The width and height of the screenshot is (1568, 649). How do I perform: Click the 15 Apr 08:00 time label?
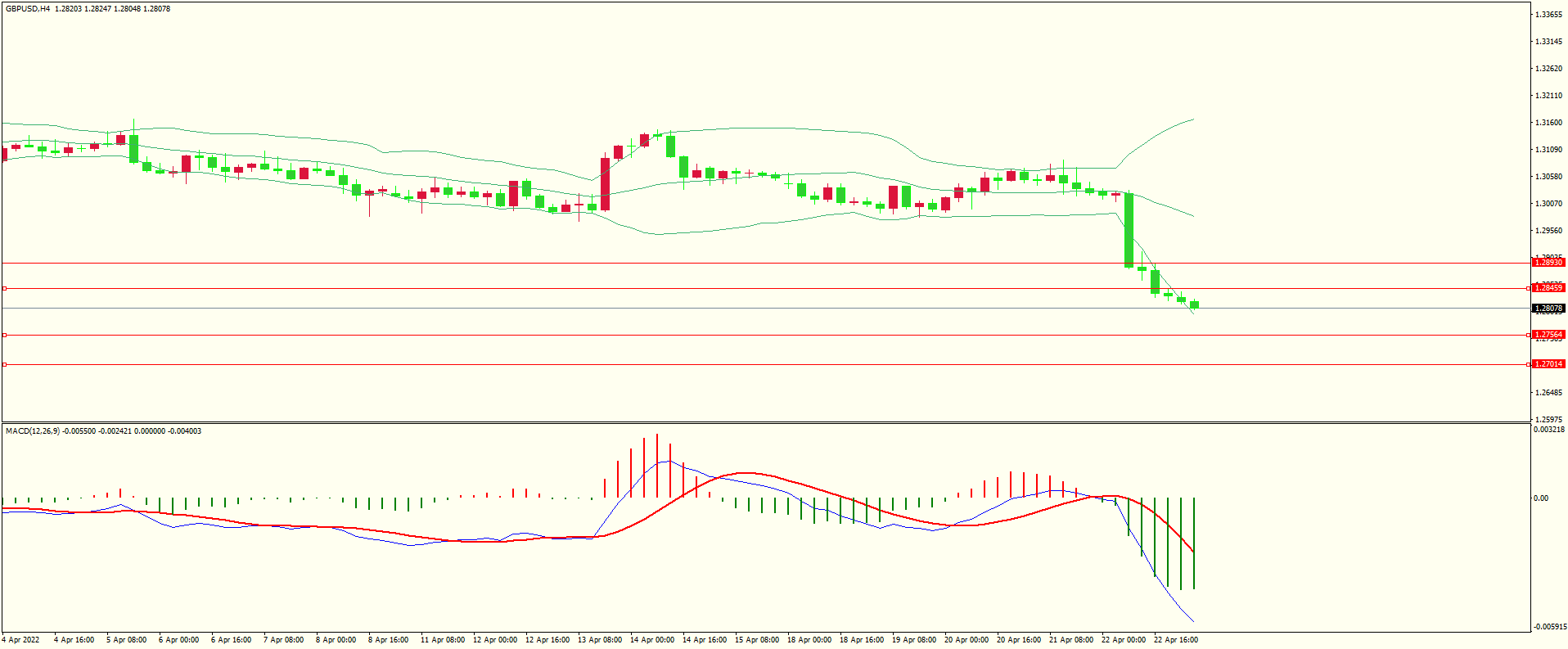click(x=756, y=640)
